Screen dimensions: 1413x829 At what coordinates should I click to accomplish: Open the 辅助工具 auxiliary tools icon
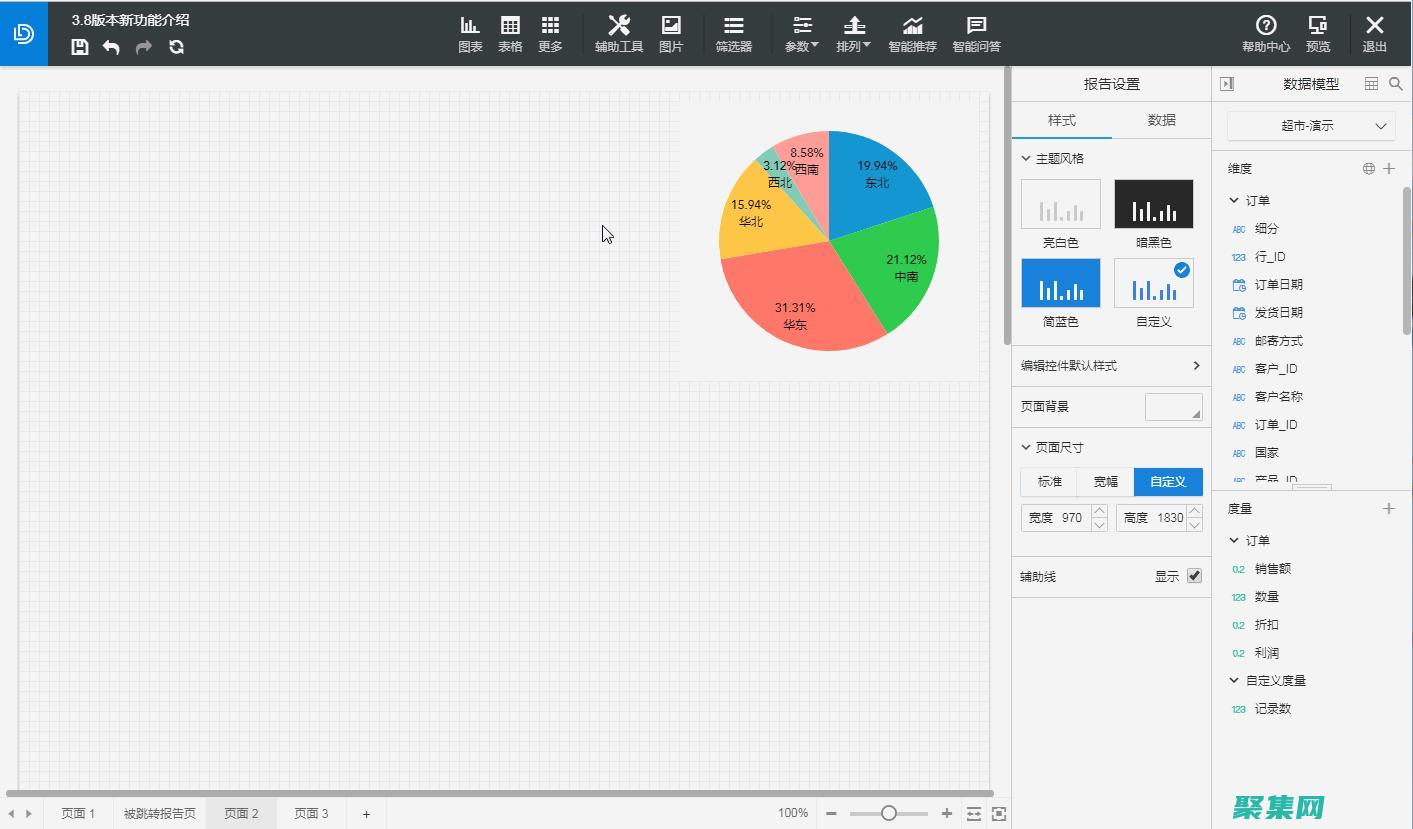[619, 33]
